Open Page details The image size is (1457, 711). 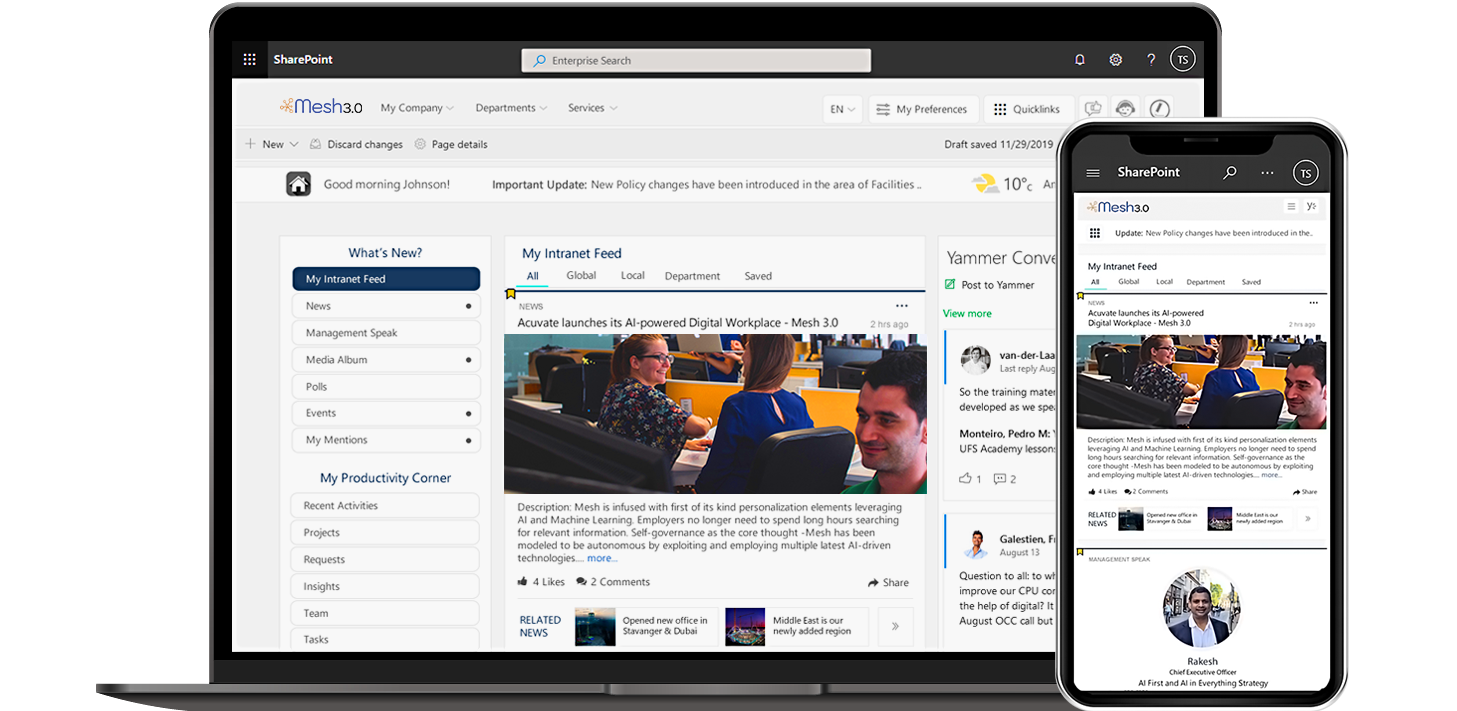(451, 144)
